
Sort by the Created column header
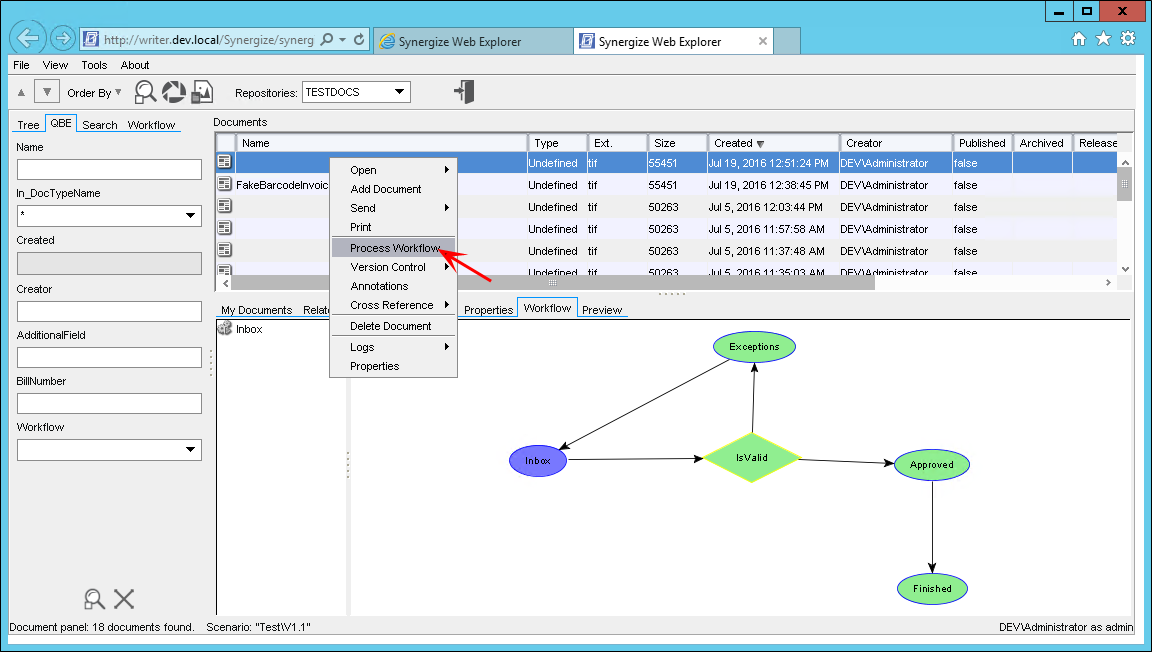[x=773, y=143]
